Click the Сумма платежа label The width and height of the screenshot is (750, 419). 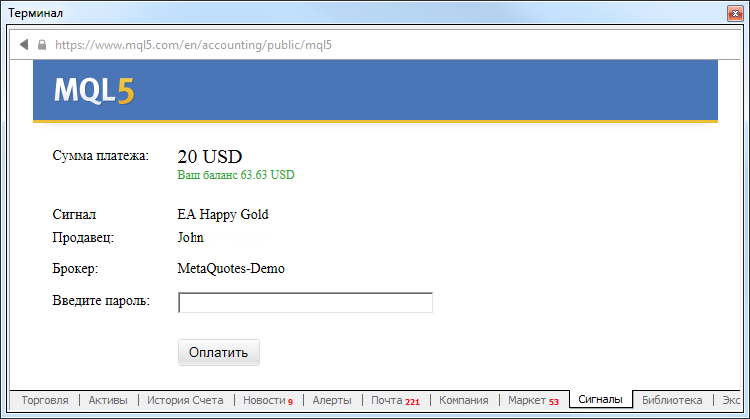(x=100, y=155)
